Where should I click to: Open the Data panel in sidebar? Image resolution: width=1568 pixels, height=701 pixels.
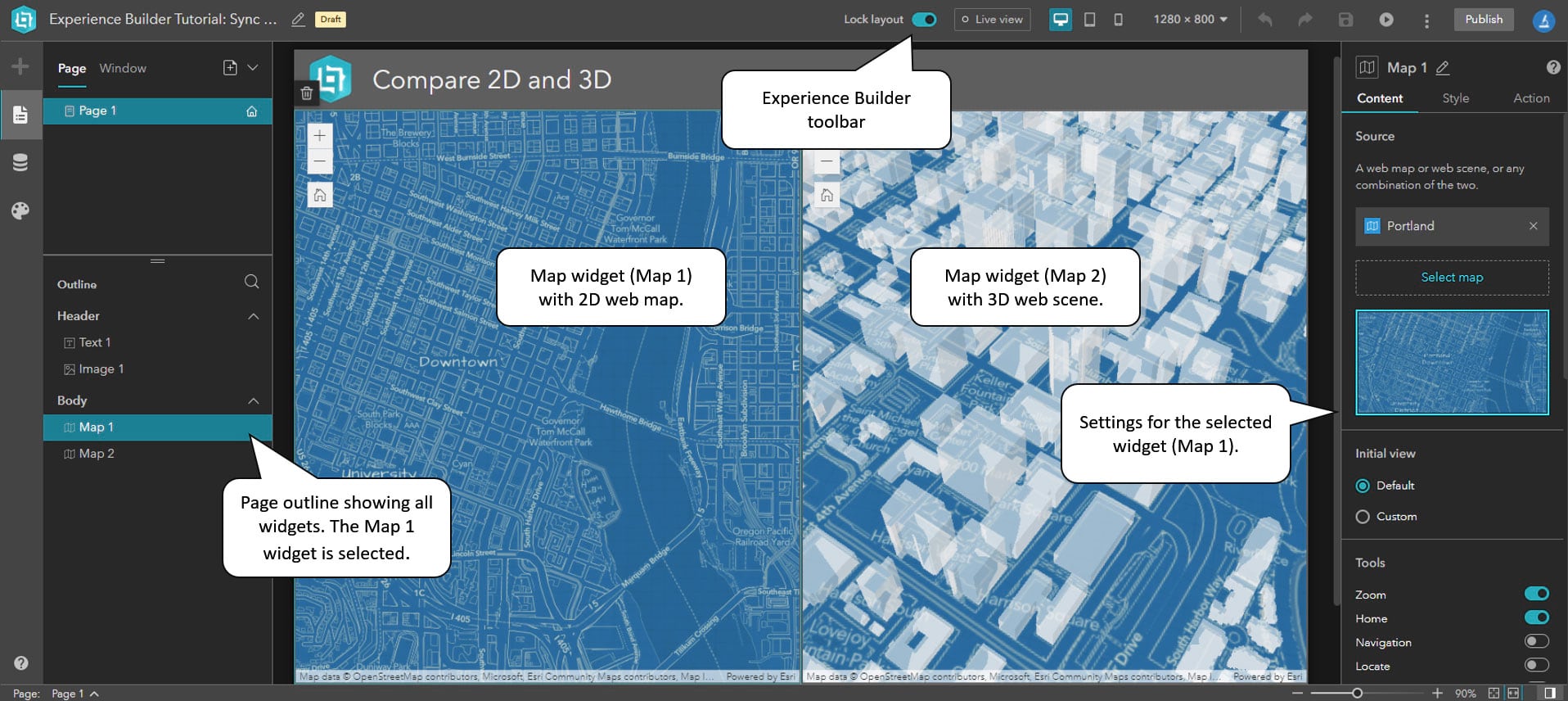point(20,163)
